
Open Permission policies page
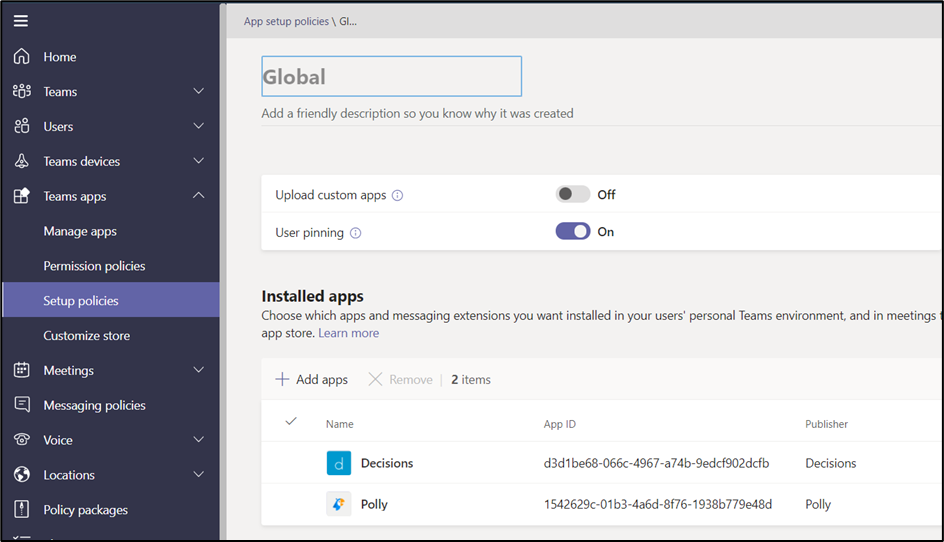point(94,266)
